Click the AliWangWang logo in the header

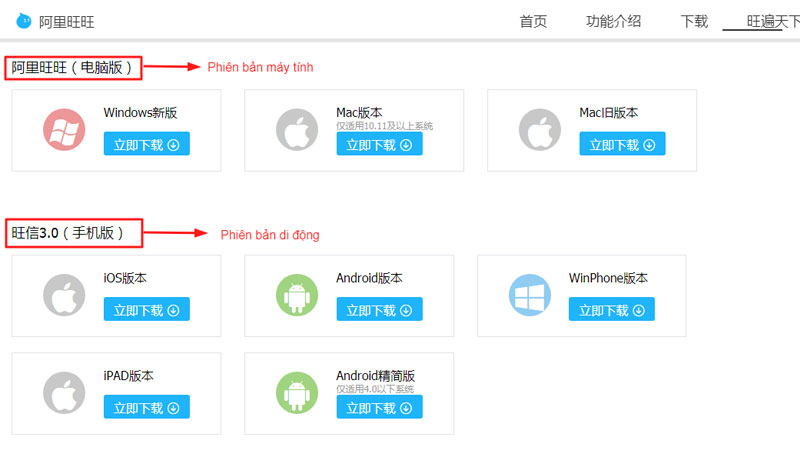coord(23,21)
